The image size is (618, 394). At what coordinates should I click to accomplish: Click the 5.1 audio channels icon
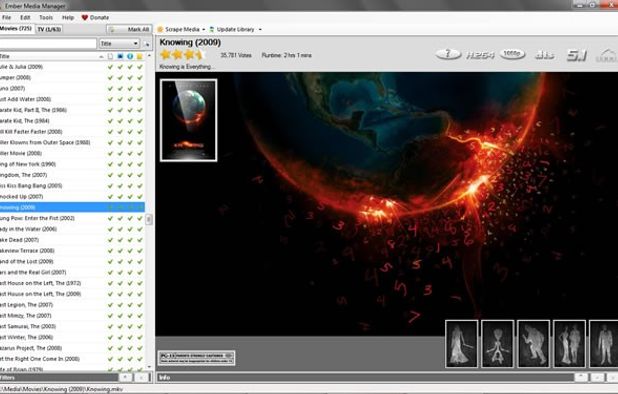tap(577, 55)
